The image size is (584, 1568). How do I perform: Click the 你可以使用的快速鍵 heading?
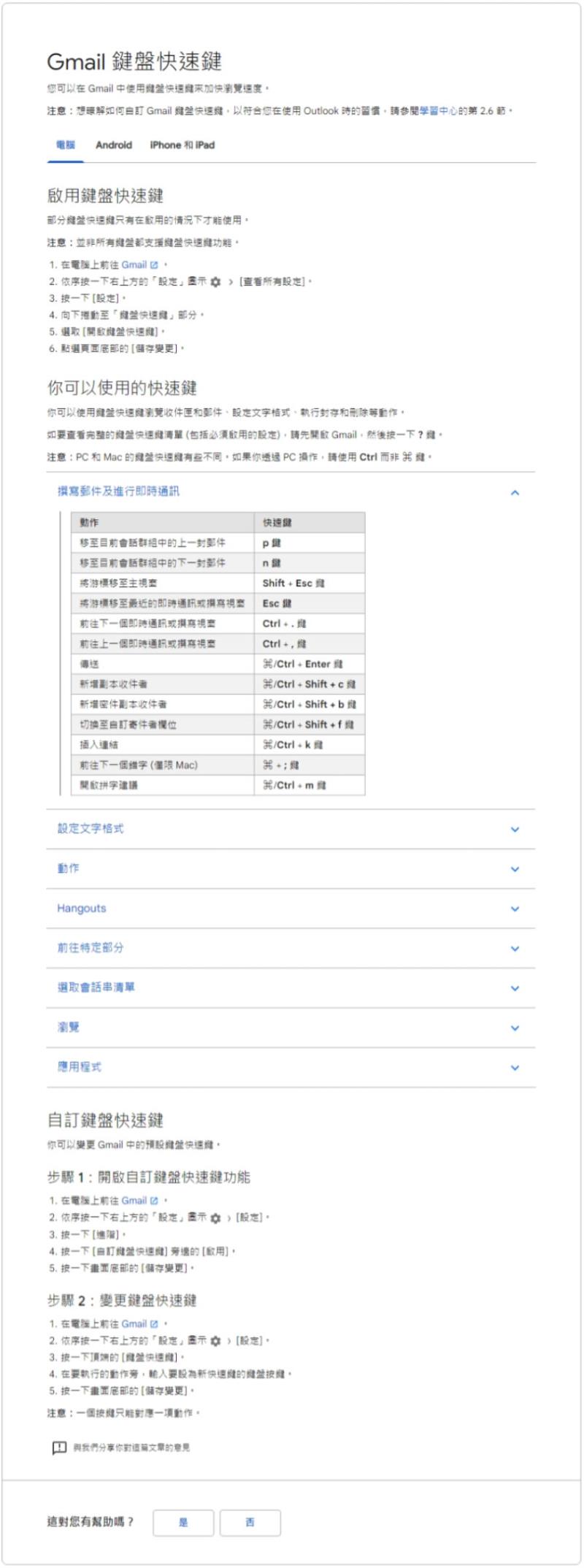(122, 388)
